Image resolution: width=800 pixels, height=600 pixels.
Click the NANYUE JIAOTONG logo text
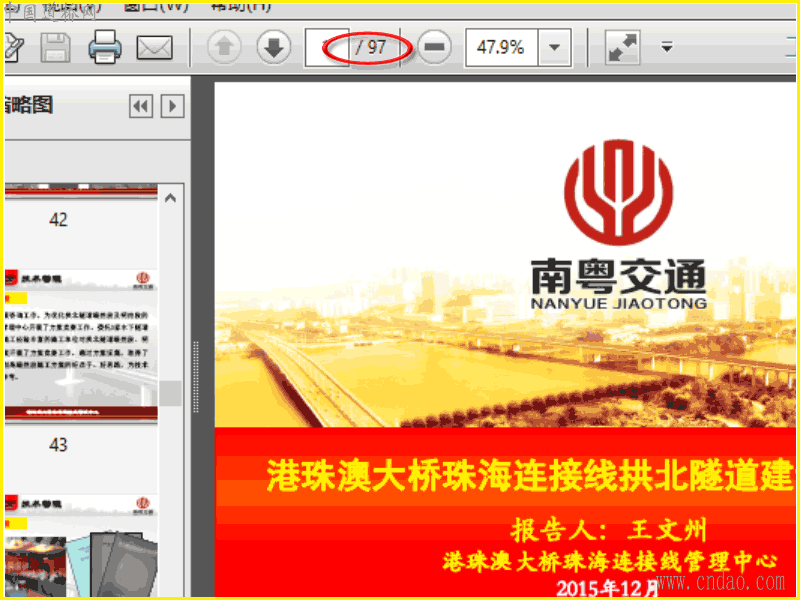618,303
